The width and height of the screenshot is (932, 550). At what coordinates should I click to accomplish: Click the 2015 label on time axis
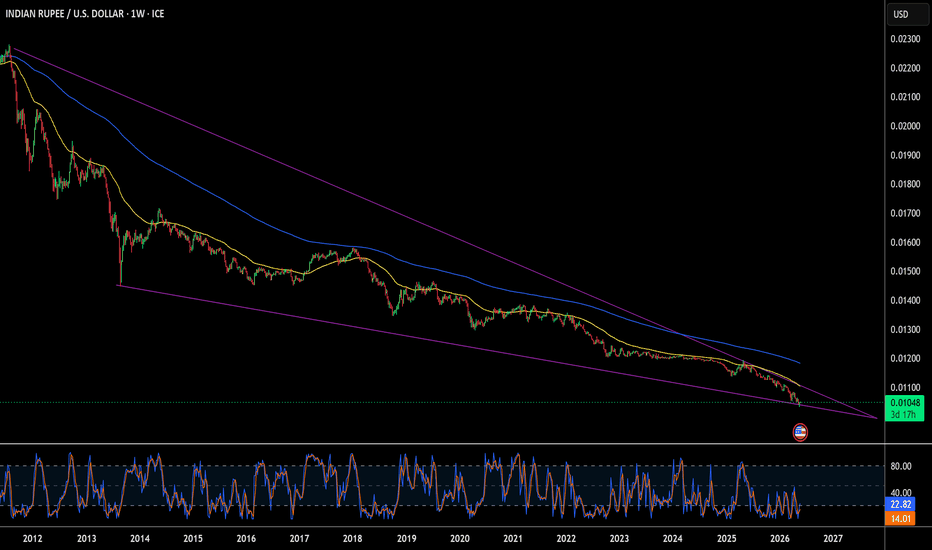[x=193, y=539]
